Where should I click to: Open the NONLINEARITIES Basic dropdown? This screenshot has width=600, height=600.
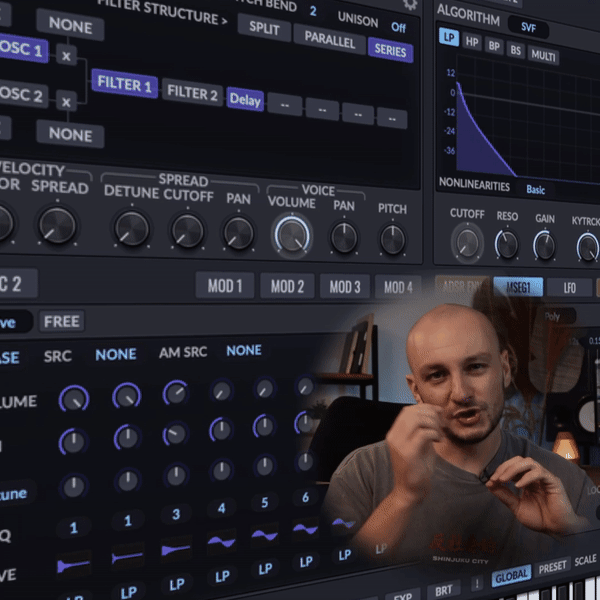coord(536,189)
